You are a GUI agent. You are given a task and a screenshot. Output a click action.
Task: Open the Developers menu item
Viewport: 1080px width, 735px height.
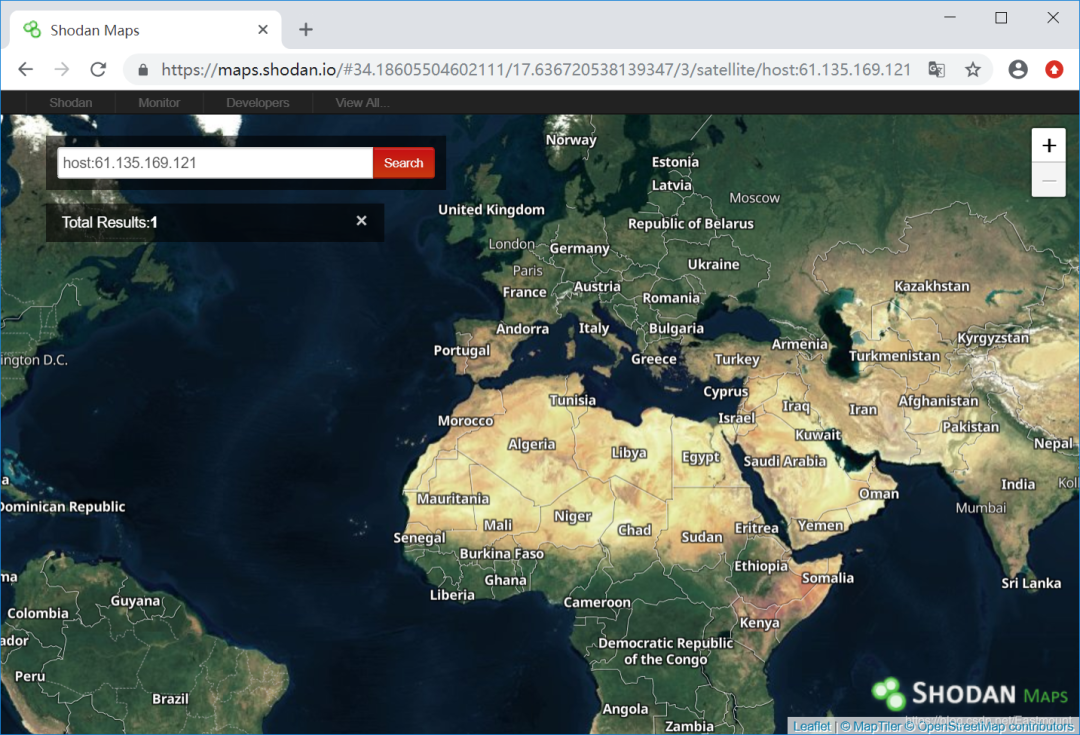point(258,103)
